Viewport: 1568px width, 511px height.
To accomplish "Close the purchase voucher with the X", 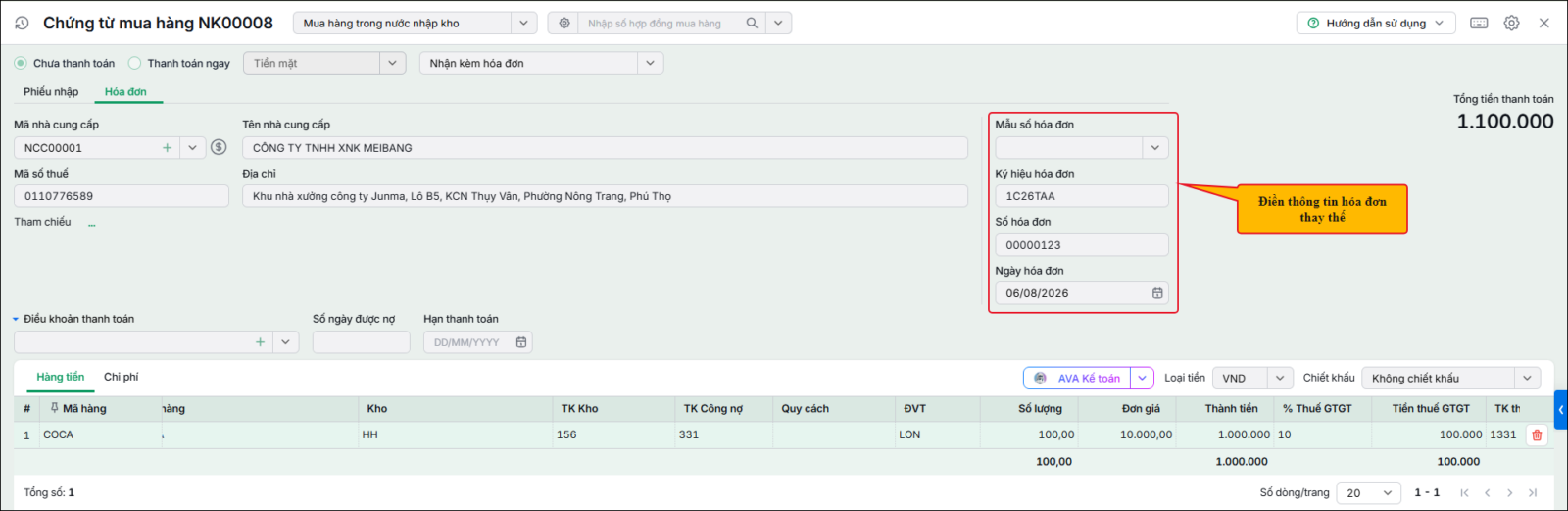I will pos(1544,23).
